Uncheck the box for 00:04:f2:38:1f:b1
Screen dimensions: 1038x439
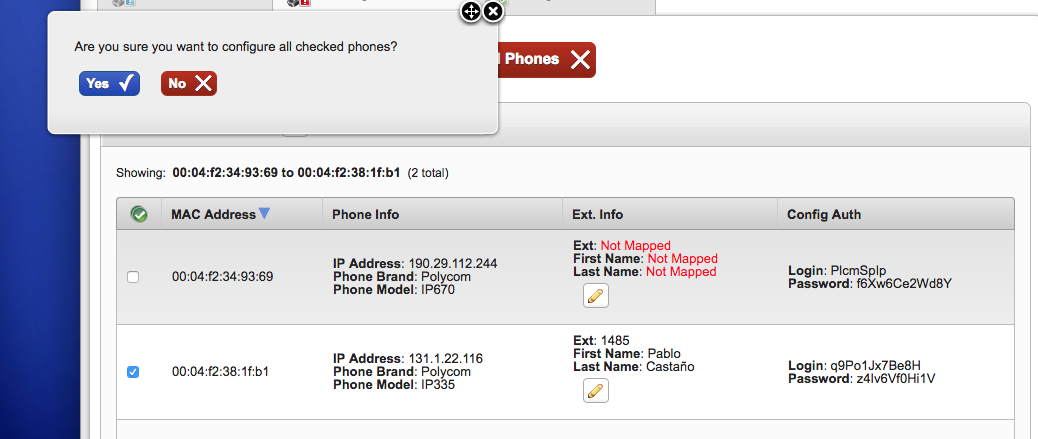133,372
